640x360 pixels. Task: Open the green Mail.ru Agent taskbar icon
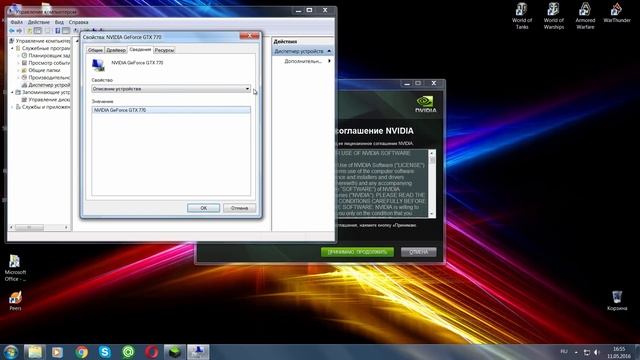pyautogui.click(x=128, y=352)
